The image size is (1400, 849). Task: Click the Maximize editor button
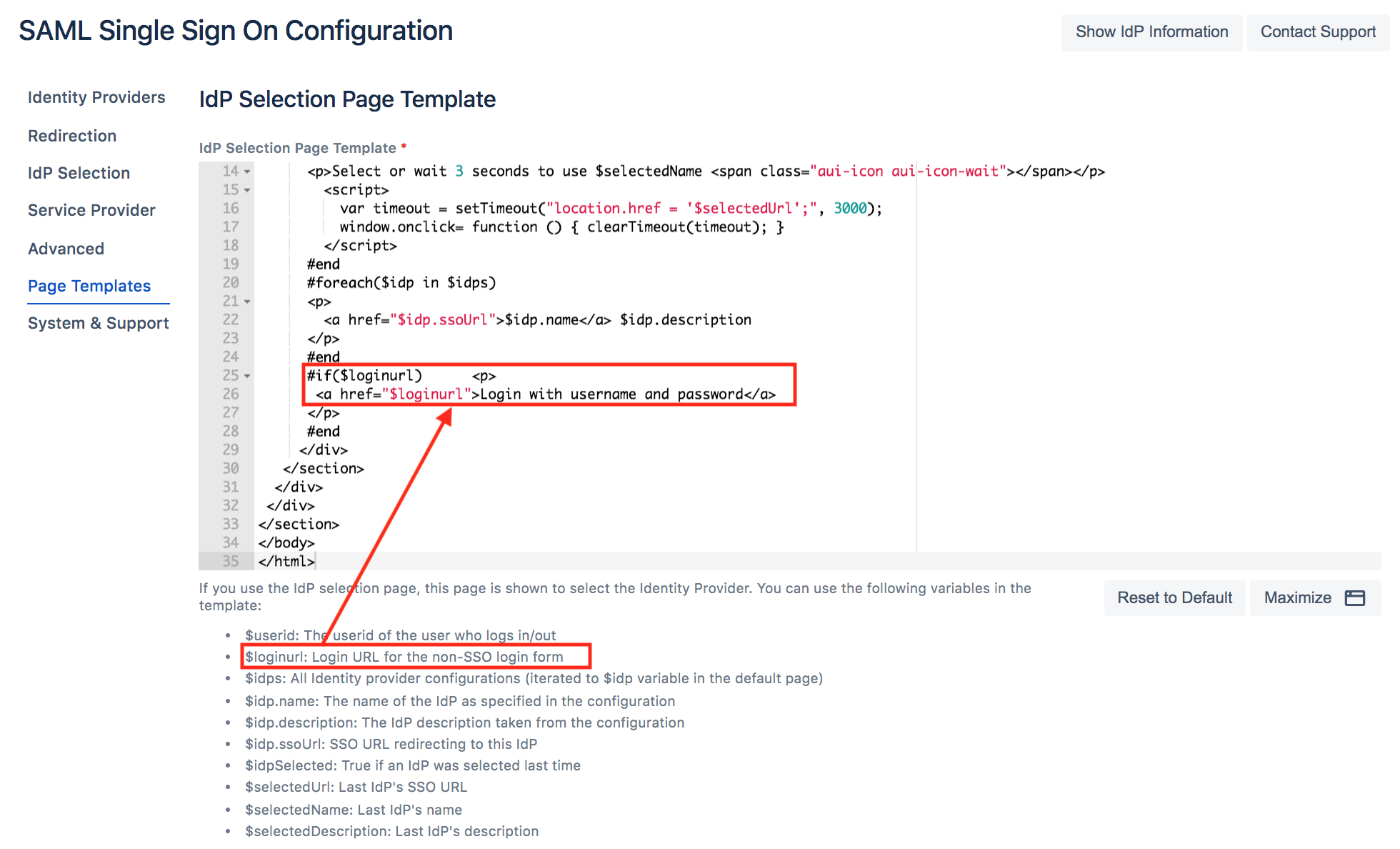pyautogui.click(x=1314, y=597)
